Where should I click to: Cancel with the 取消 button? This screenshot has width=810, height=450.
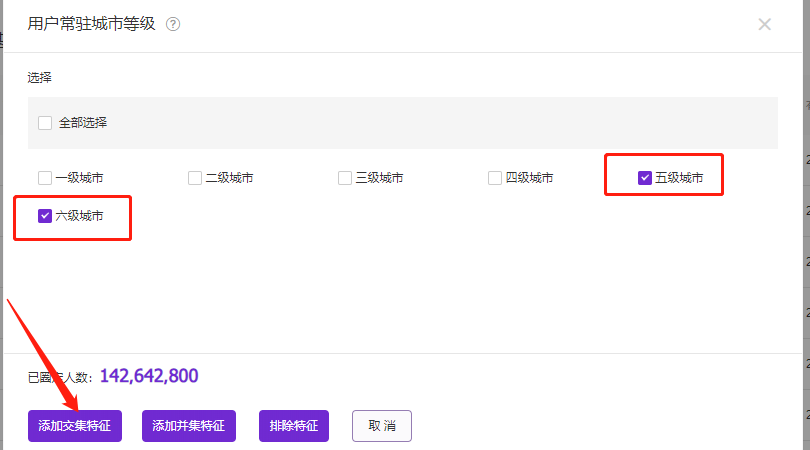coord(382,426)
